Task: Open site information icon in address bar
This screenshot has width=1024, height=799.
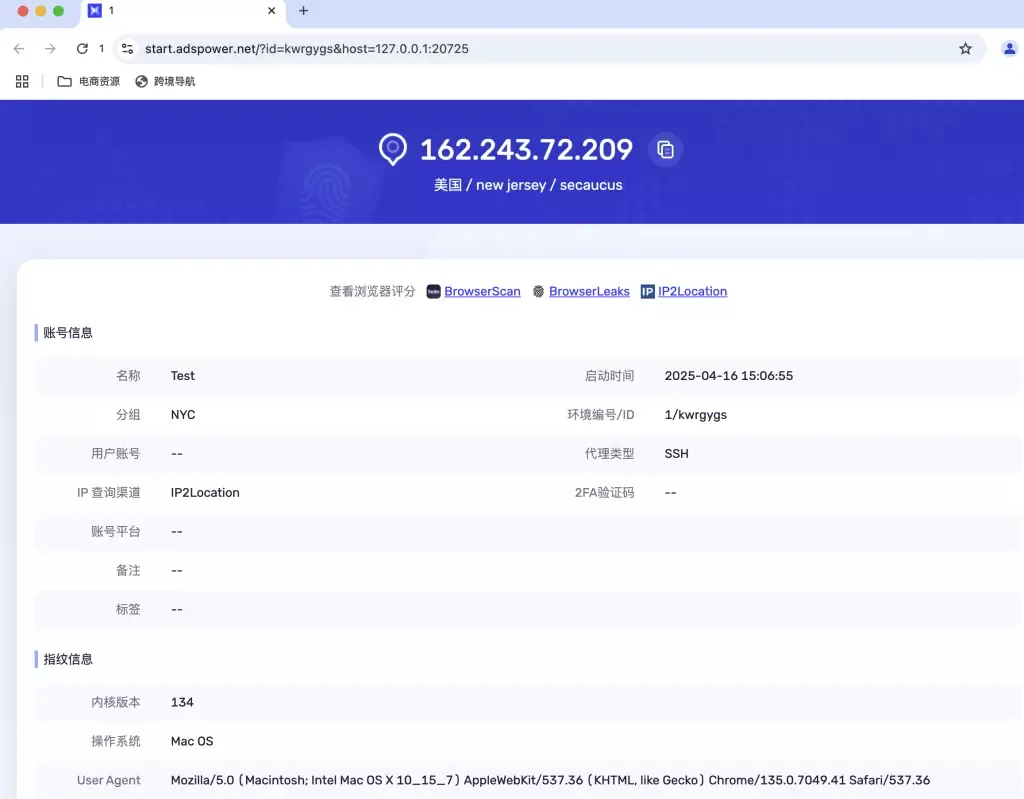Action: click(x=127, y=48)
